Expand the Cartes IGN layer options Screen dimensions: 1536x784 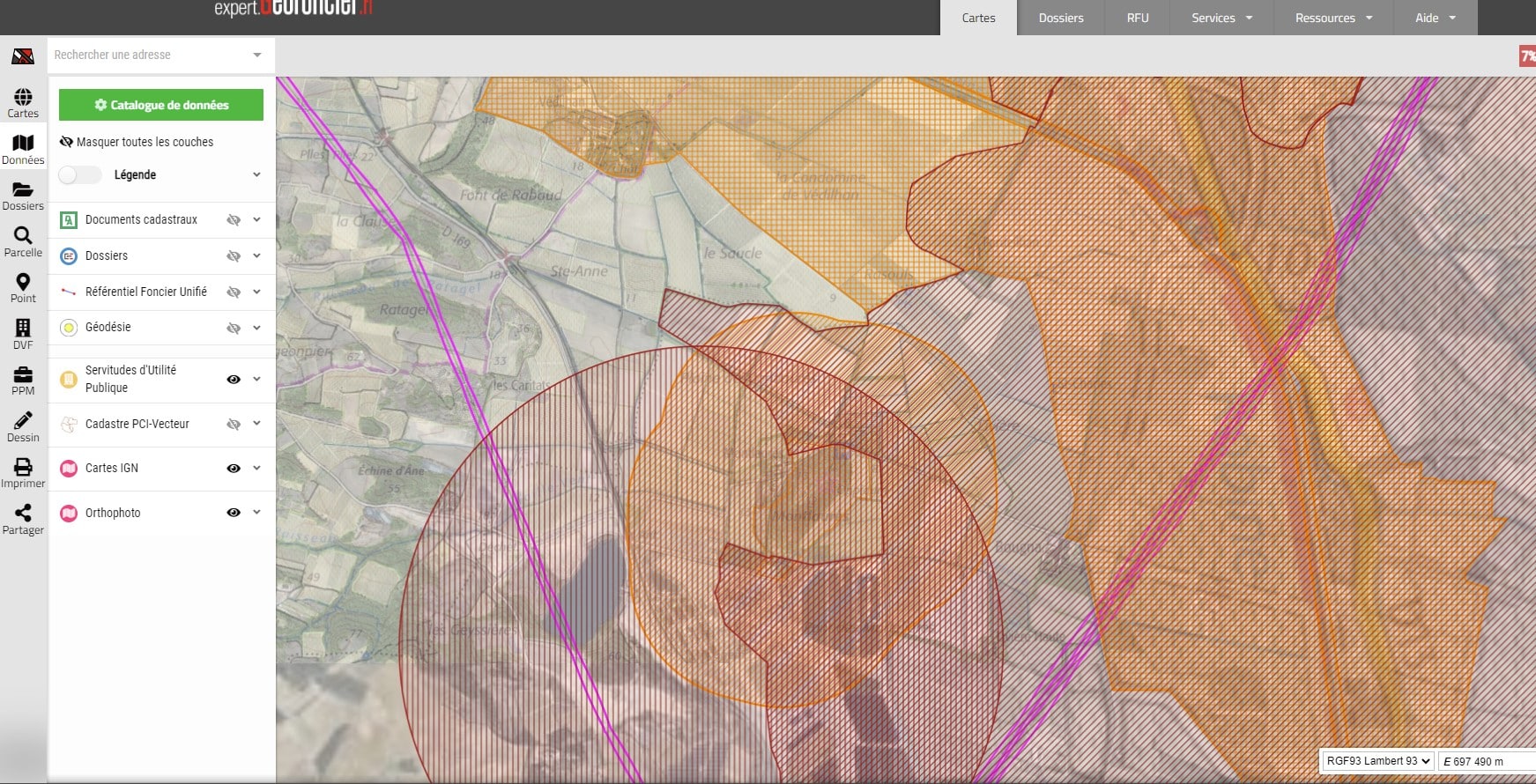(x=256, y=469)
